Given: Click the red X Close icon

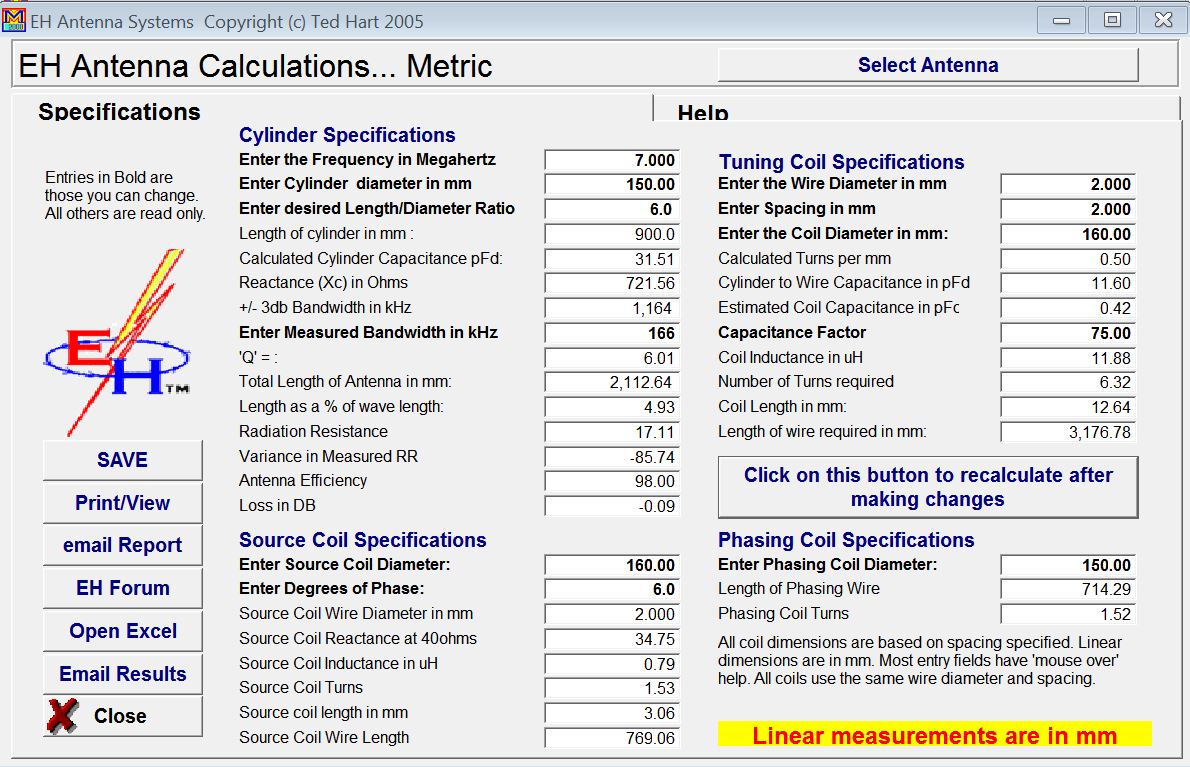Looking at the screenshot, I should (x=62, y=716).
